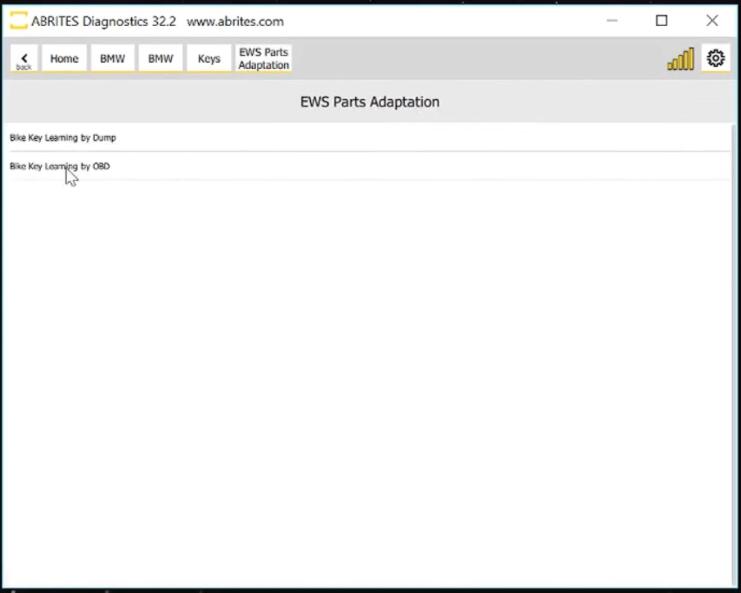741x593 pixels.
Task: Minimize the ABRITES Diagnostics window
Action: [x=612, y=21]
